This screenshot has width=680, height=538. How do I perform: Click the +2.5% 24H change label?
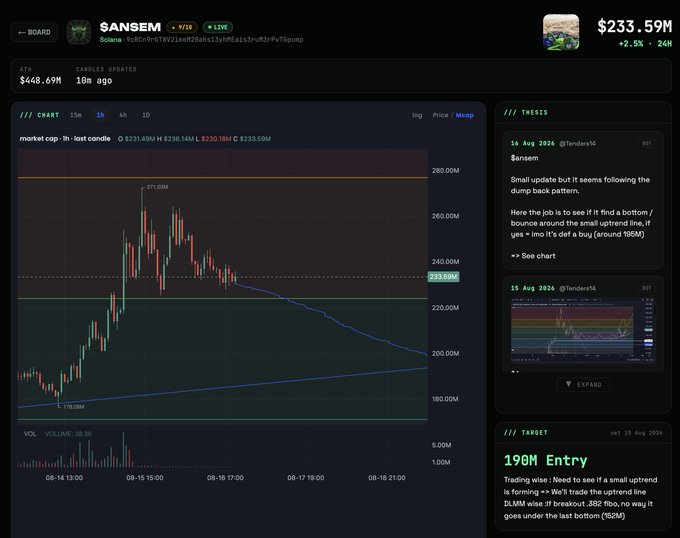pos(645,43)
